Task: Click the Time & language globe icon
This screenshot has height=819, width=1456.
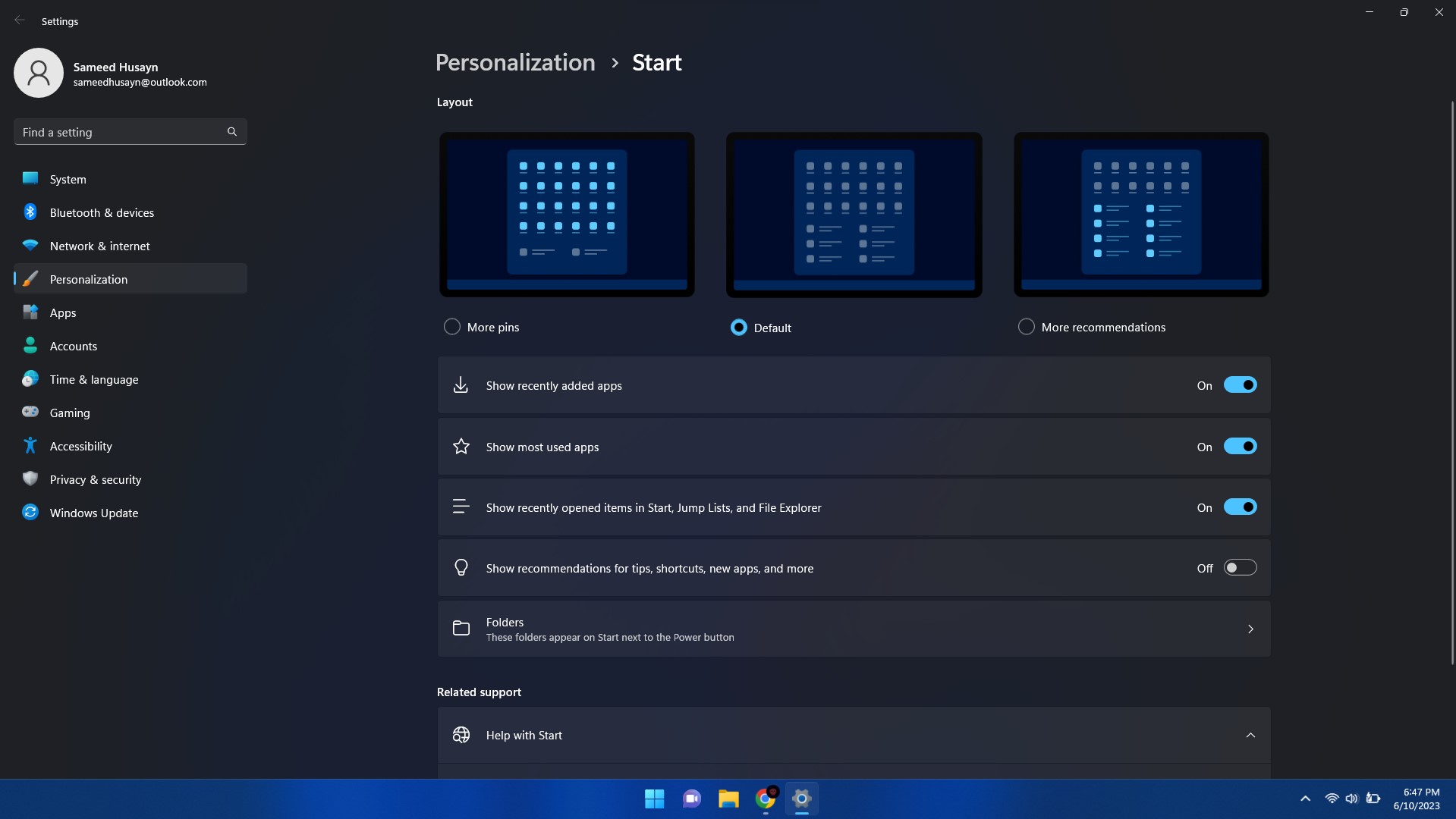Action: point(30,379)
